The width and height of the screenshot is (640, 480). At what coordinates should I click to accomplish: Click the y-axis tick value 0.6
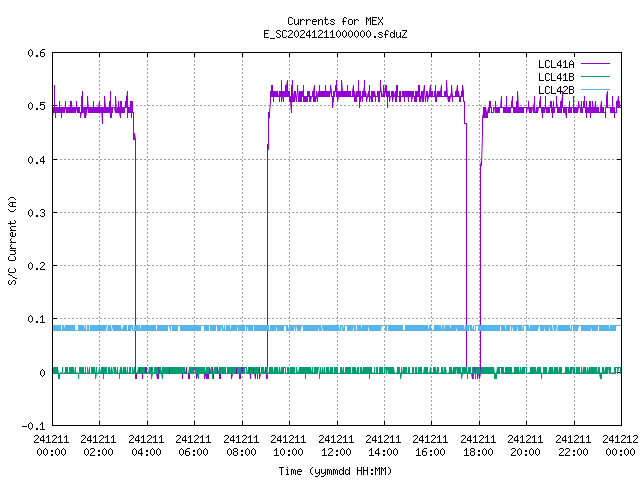[x=36, y=53]
